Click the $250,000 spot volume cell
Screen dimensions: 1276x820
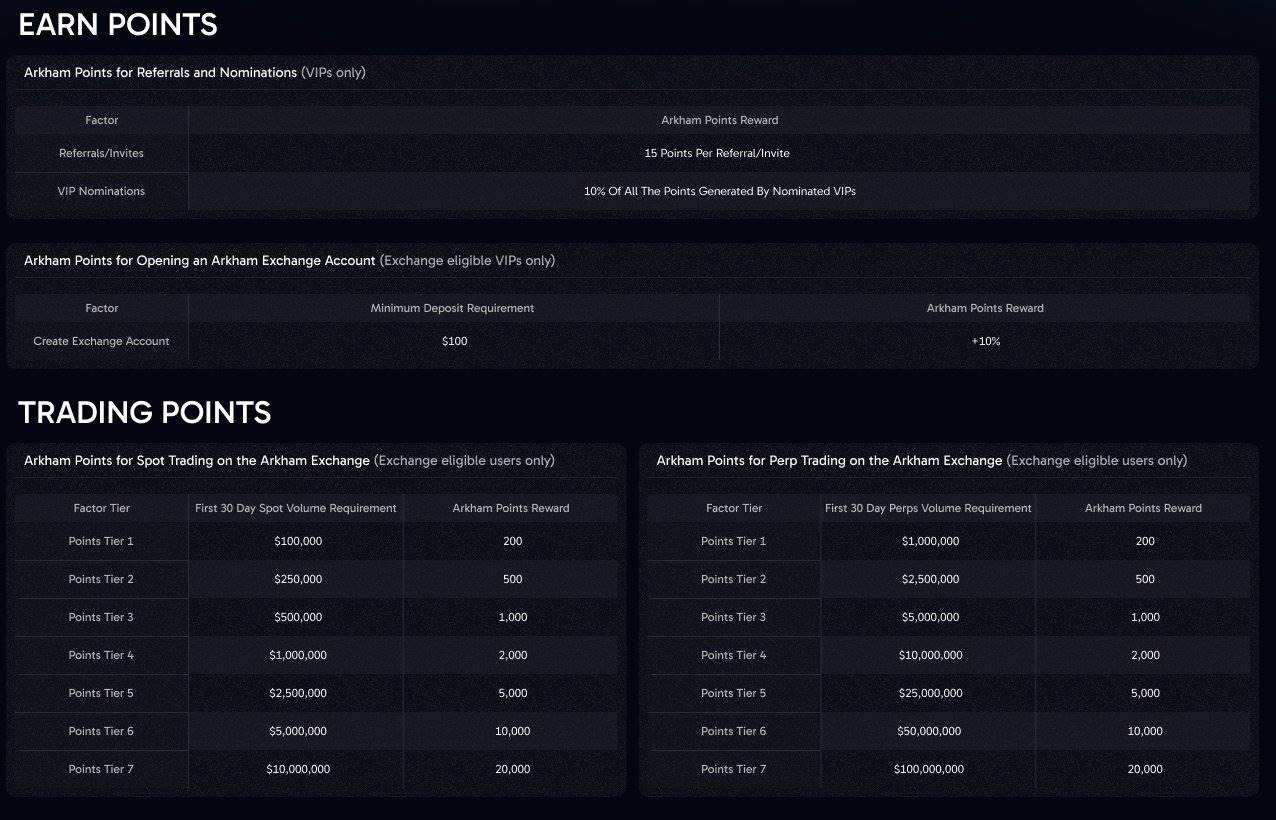coord(298,579)
